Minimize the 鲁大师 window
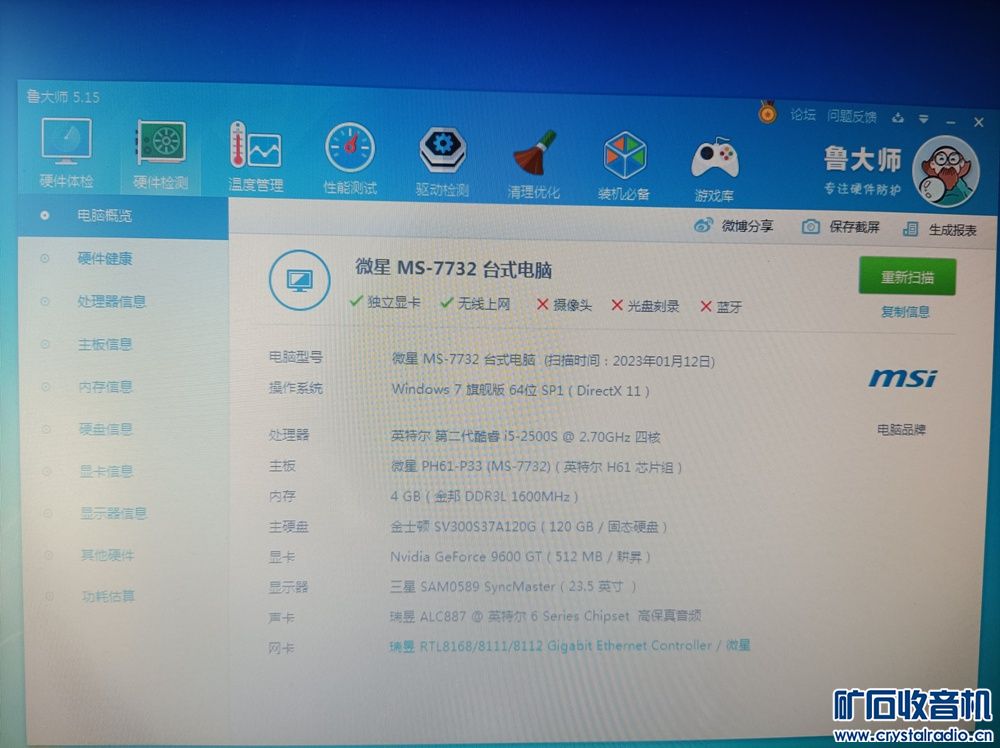The image size is (1000, 748). (x=950, y=121)
